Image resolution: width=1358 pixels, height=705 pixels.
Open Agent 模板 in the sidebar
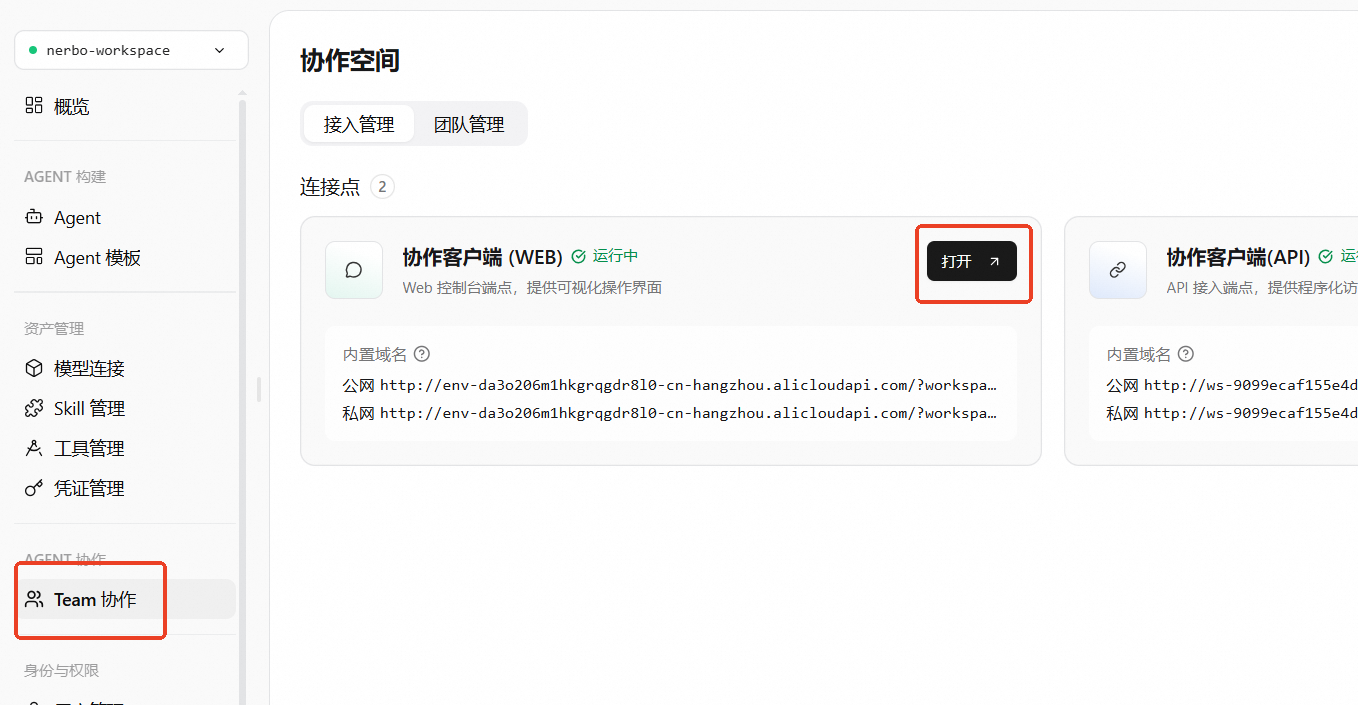point(125,257)
